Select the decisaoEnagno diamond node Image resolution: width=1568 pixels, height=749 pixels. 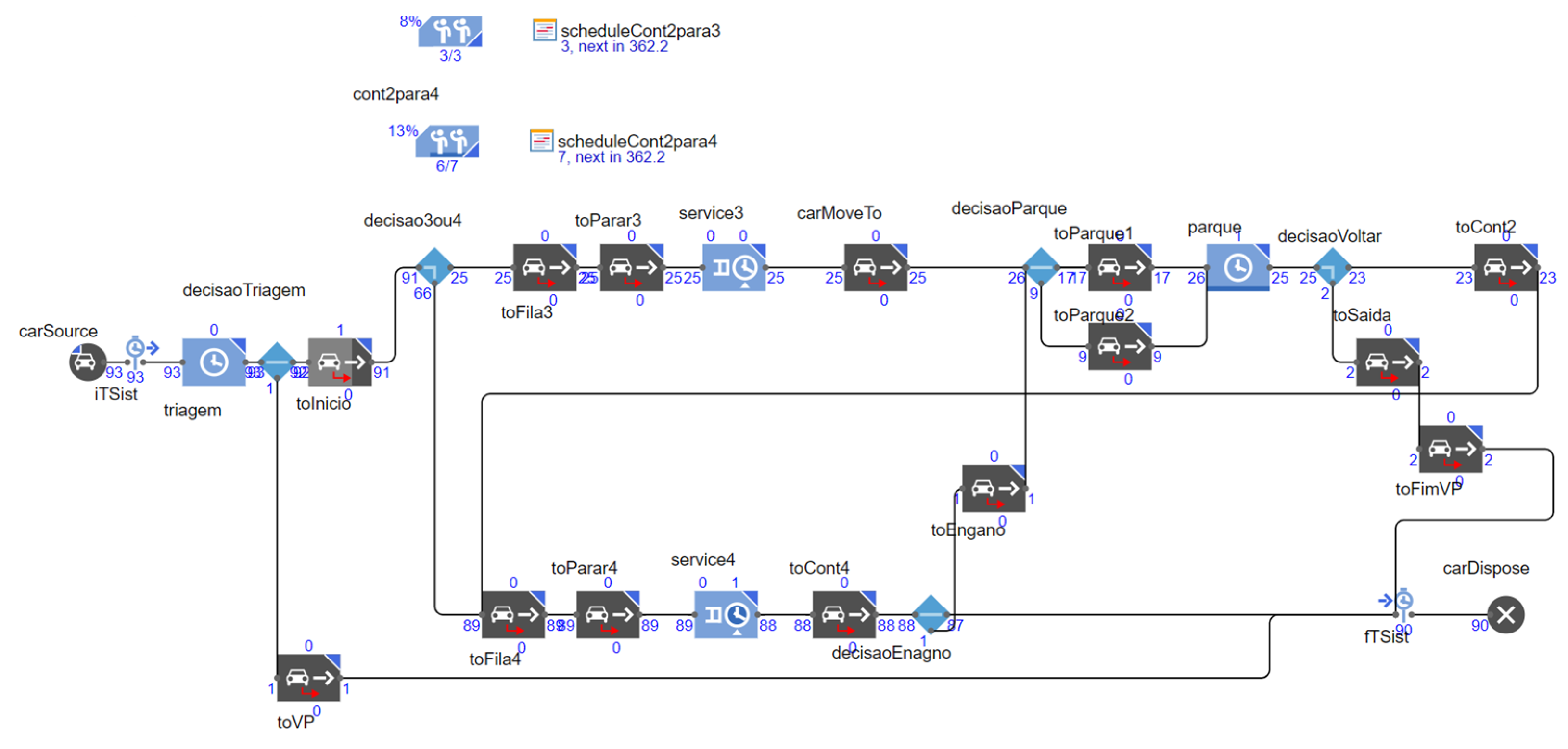point(931,614)
